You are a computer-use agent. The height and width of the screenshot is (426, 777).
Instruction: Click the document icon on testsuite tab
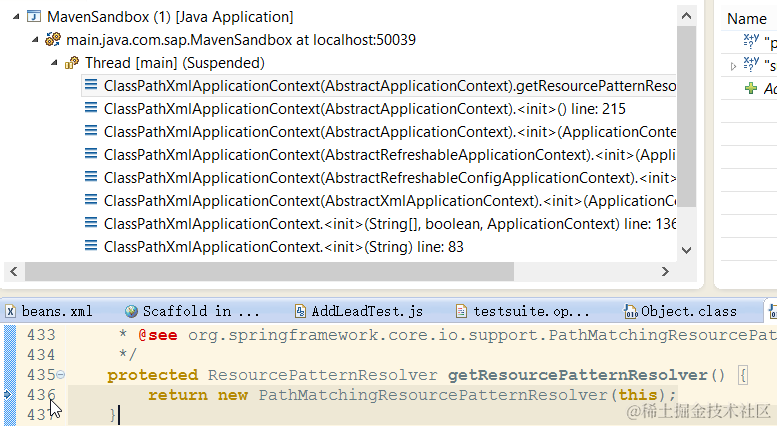(x=461, y=311)
